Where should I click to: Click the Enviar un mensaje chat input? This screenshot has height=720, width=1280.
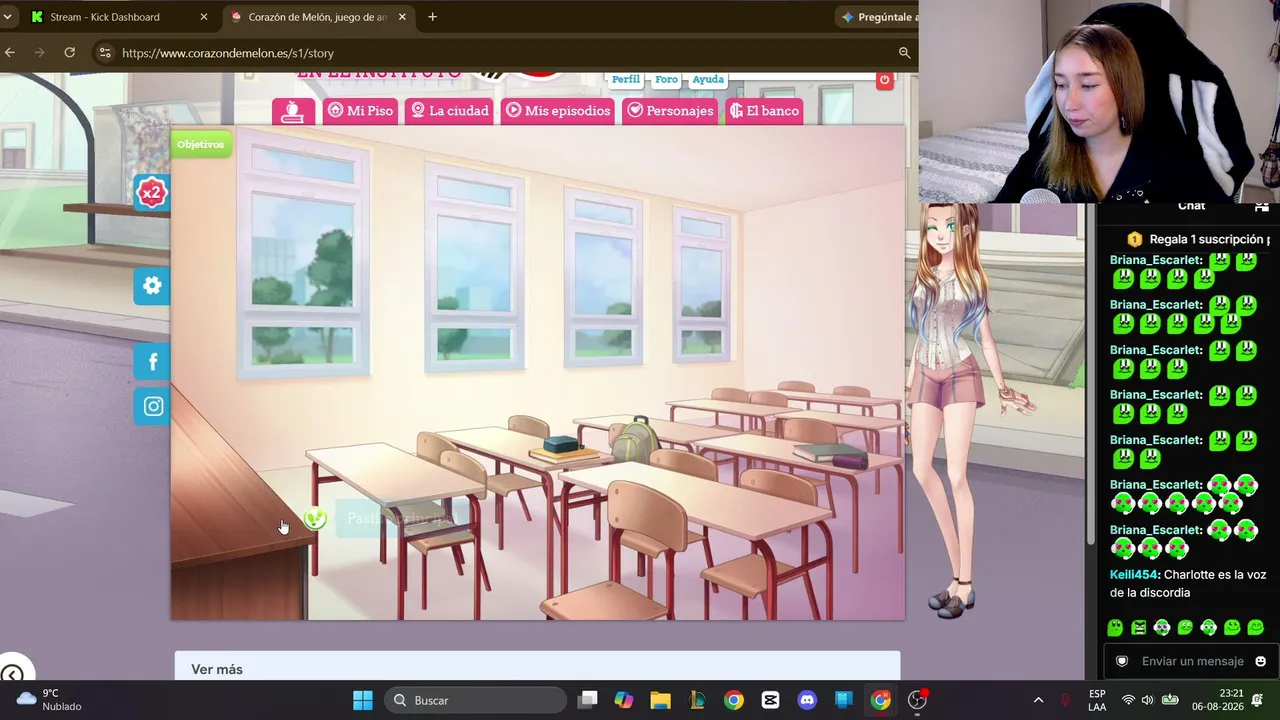pos(1191,661)
